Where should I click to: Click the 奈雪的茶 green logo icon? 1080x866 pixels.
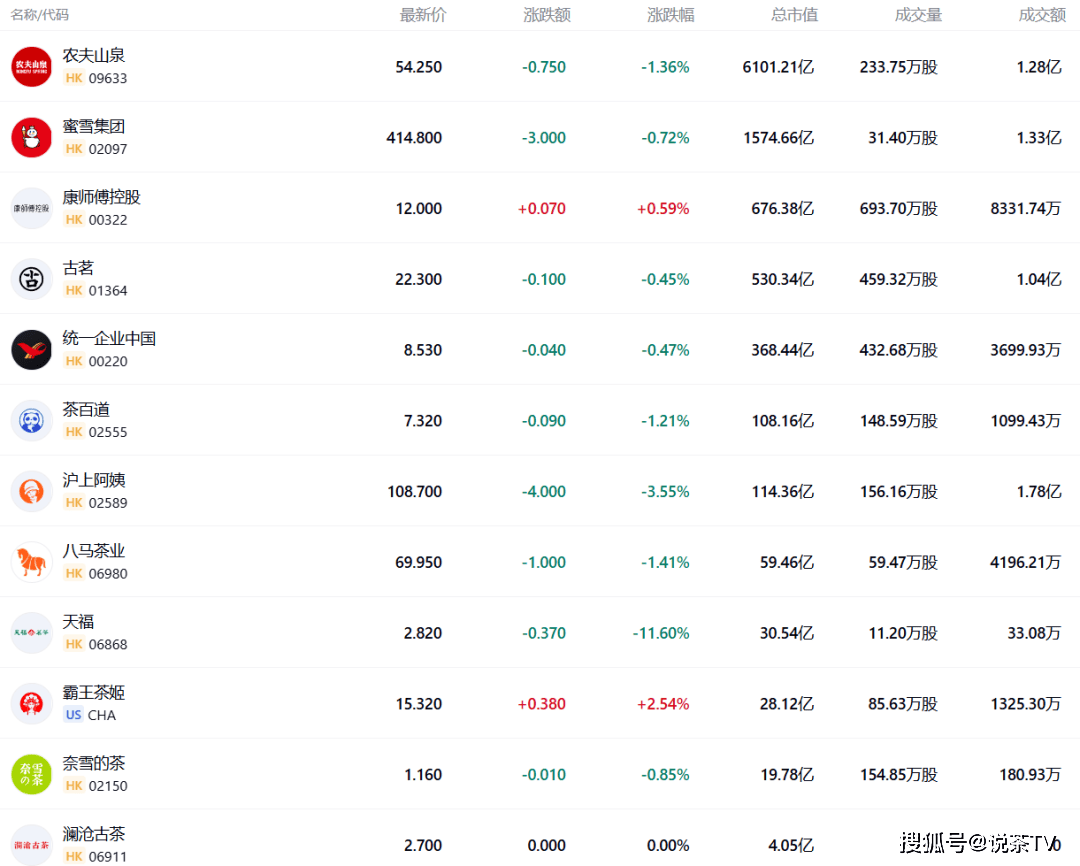tap(31, 774)
